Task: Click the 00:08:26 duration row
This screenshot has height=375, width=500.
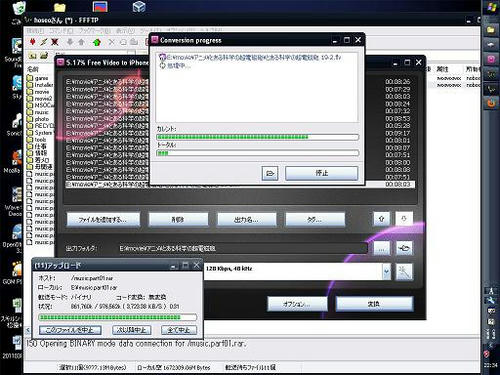Action: [x=398, y=82]
